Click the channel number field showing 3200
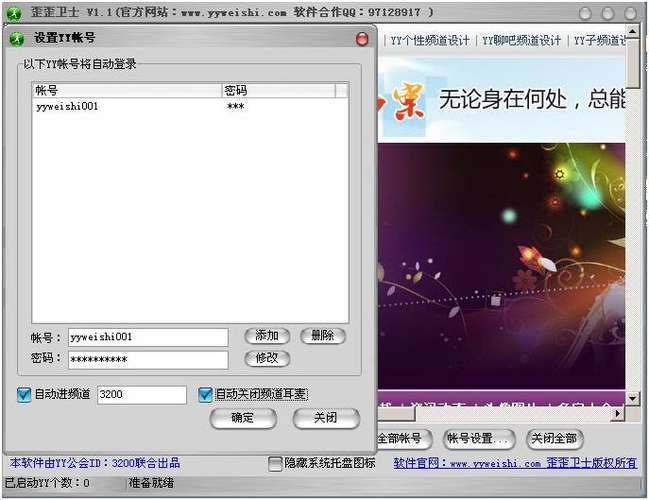 [142, 394]
